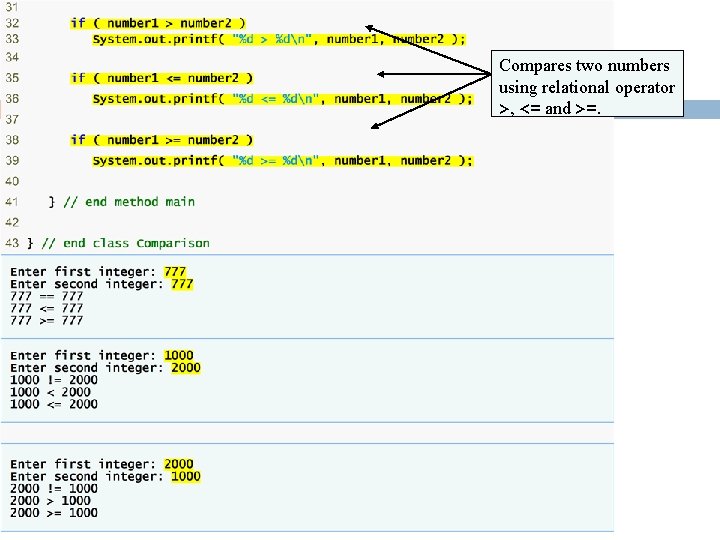The width and height of the screenshot is (720, 540).
Task: Click line number 31 in the gutter
Action: 12,6
